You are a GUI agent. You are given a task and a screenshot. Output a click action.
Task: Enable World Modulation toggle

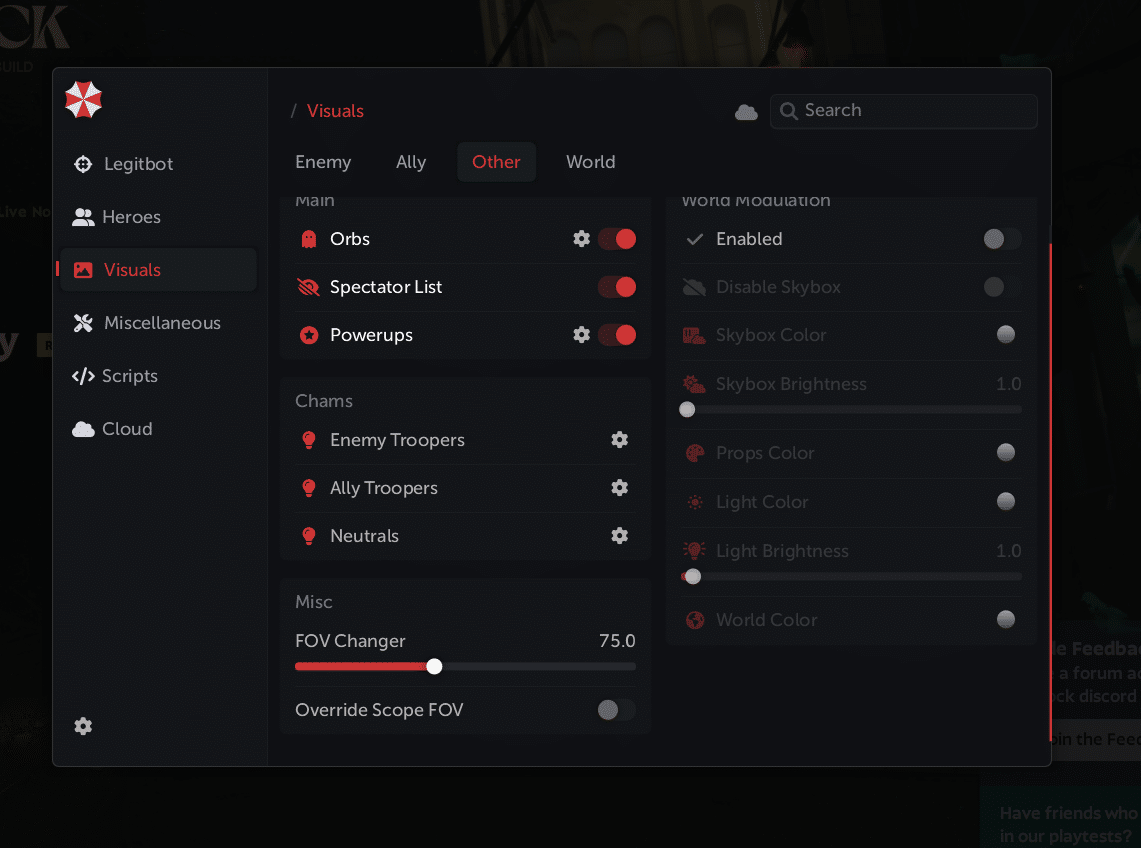point(1002,239)
